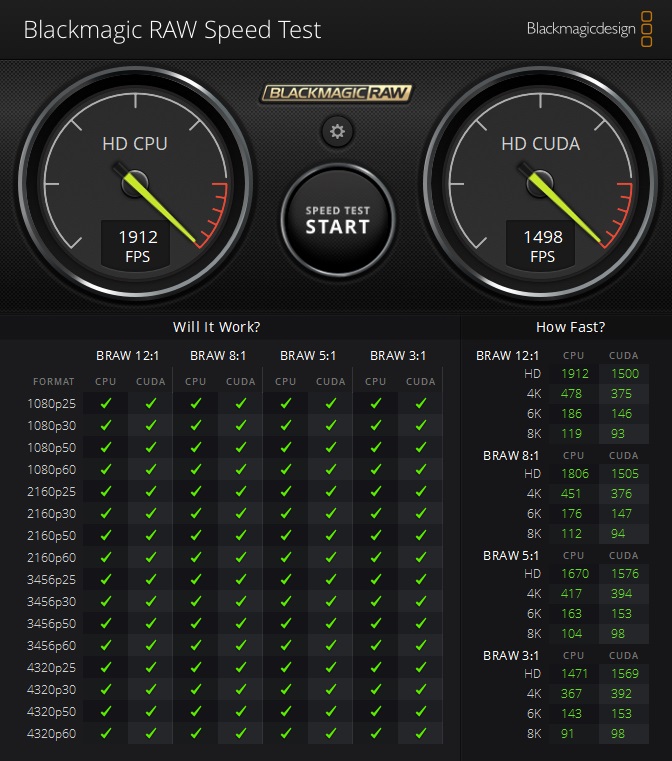The width and height of the screenshot is (672, 761).
Task: Click the 2160p60 BRAW 8:1 CPU checkmark
Action: tap(196, 557)
